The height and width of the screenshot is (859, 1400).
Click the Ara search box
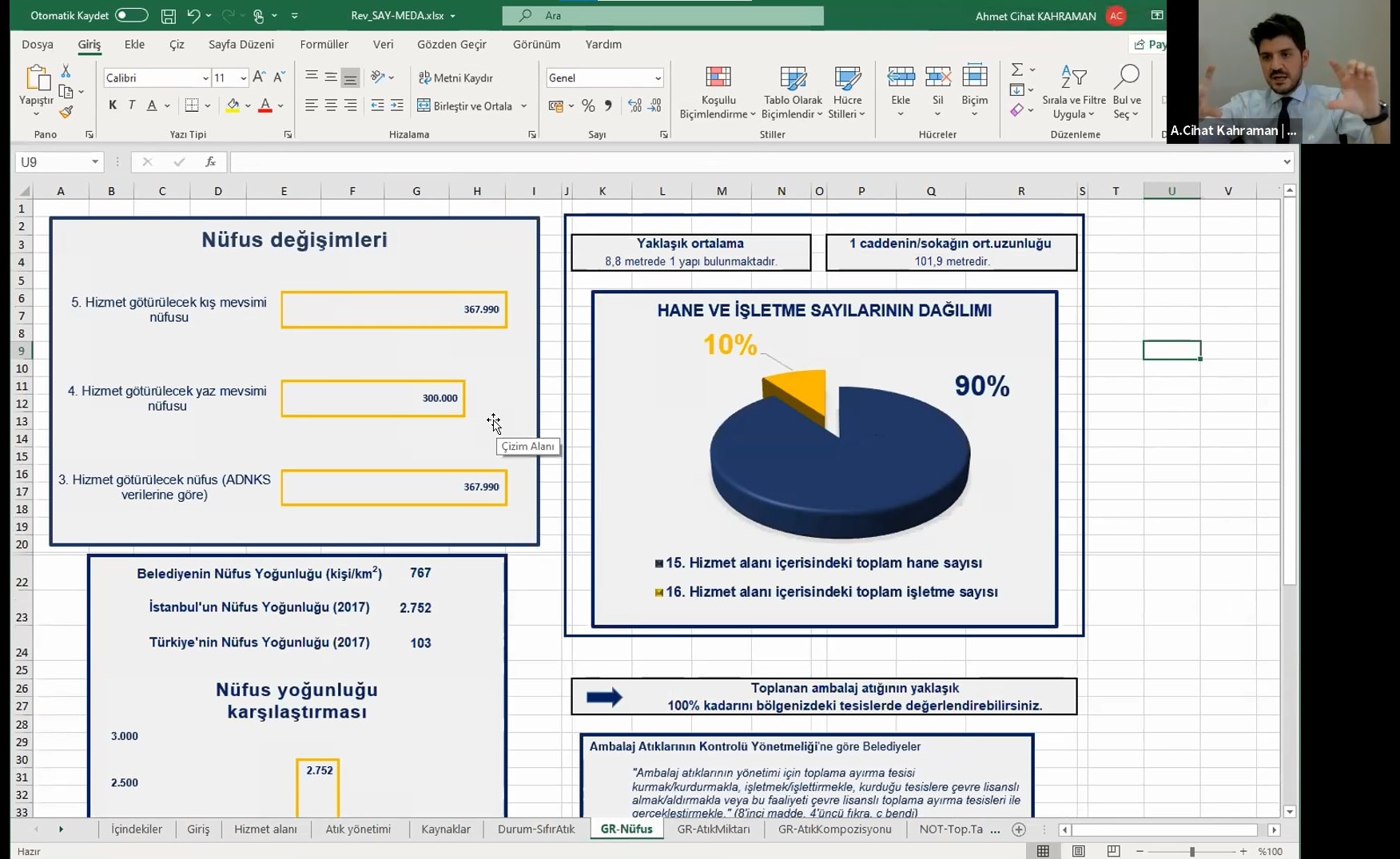pyautogui.click(x=662, y=15)
